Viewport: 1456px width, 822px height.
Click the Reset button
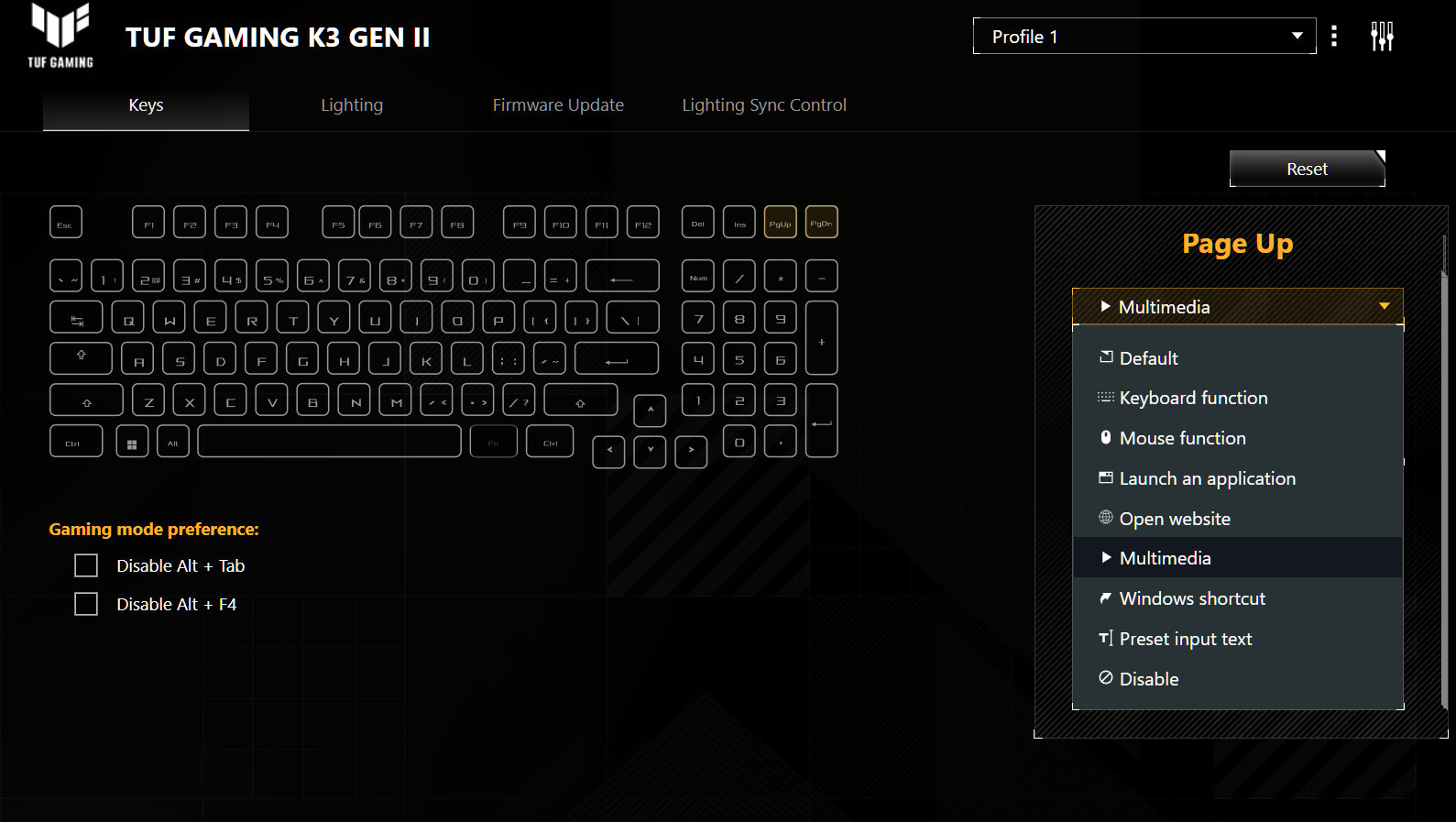pos(1308,169)
